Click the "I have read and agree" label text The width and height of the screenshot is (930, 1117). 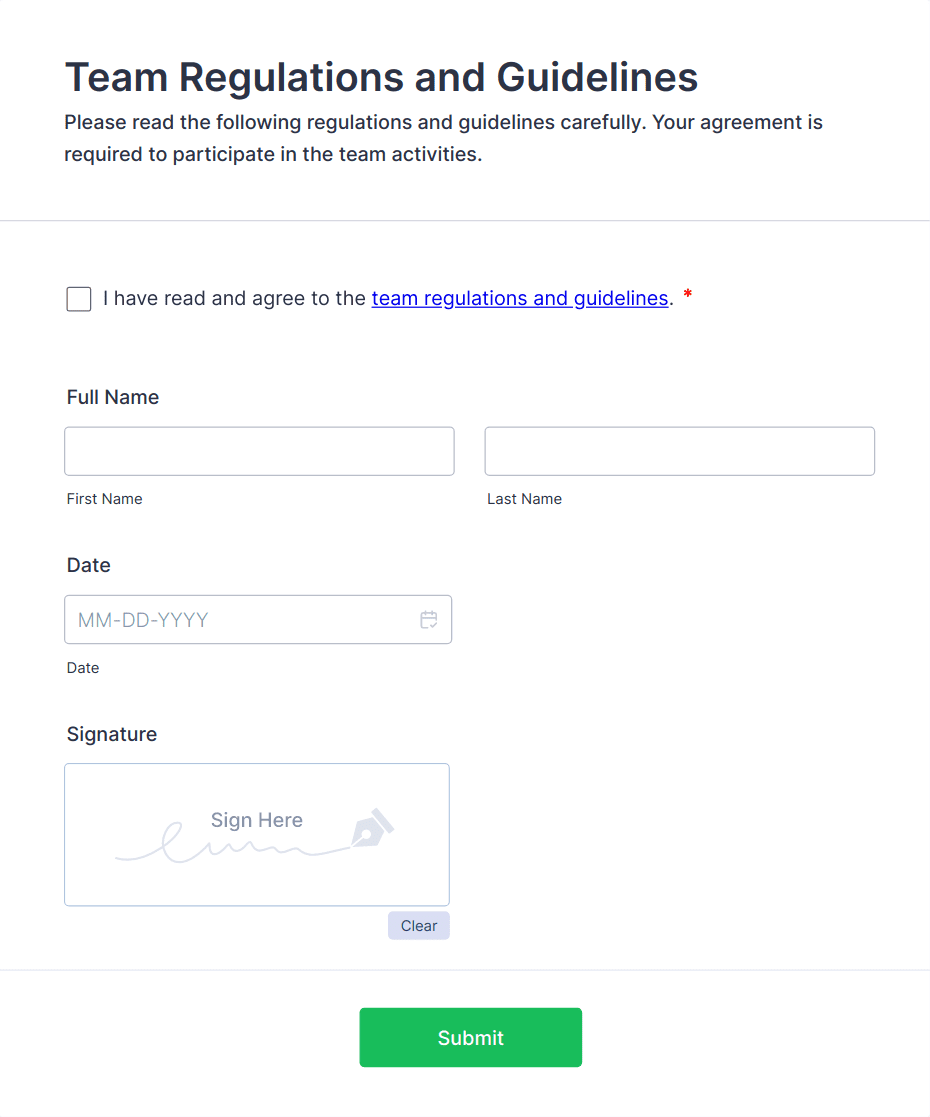(236, 298)
